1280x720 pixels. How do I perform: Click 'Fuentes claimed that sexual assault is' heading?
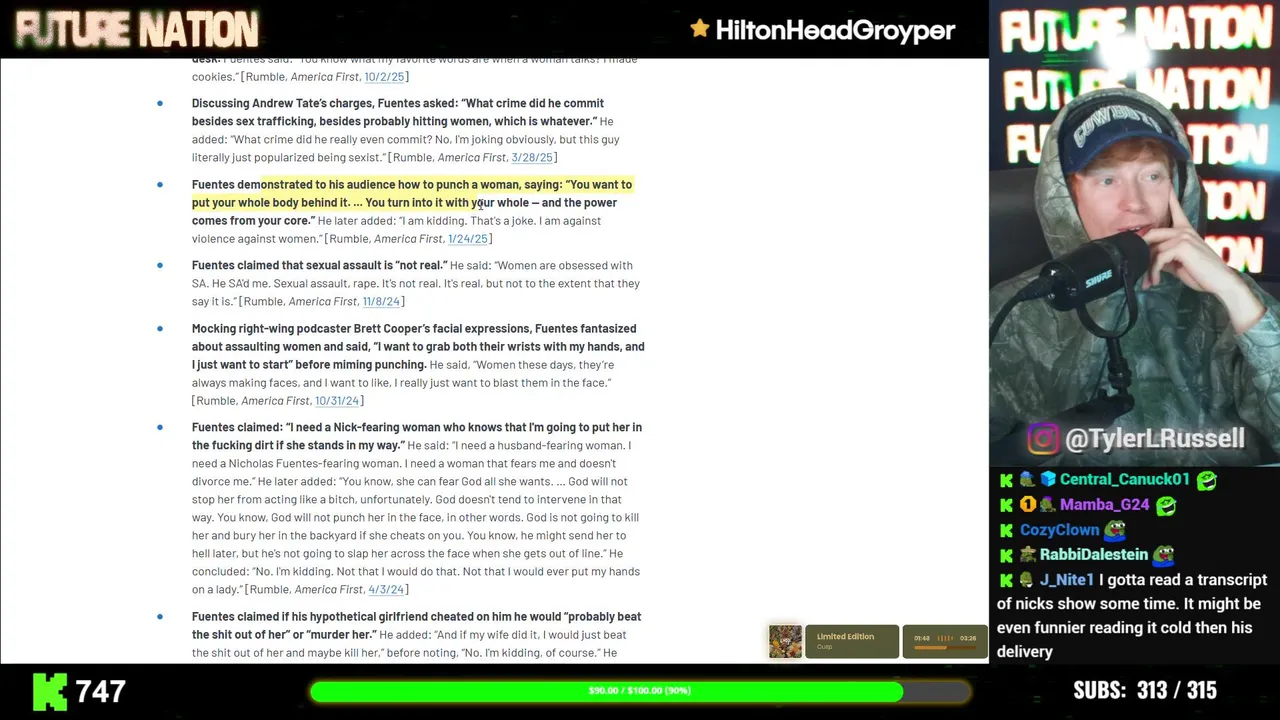[x=320, y=266]
